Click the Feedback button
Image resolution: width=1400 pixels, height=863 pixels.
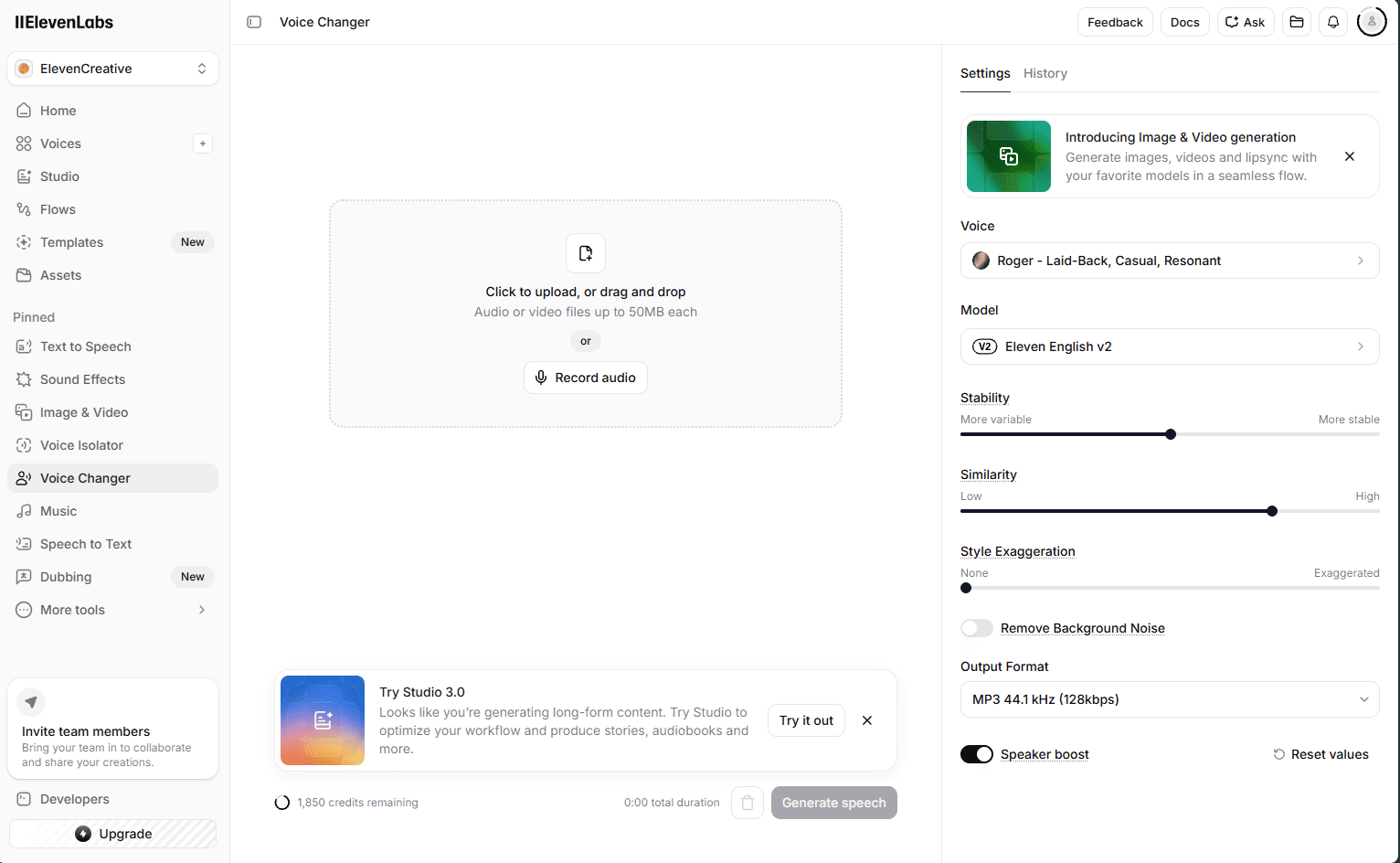(x=1115, y=22)
